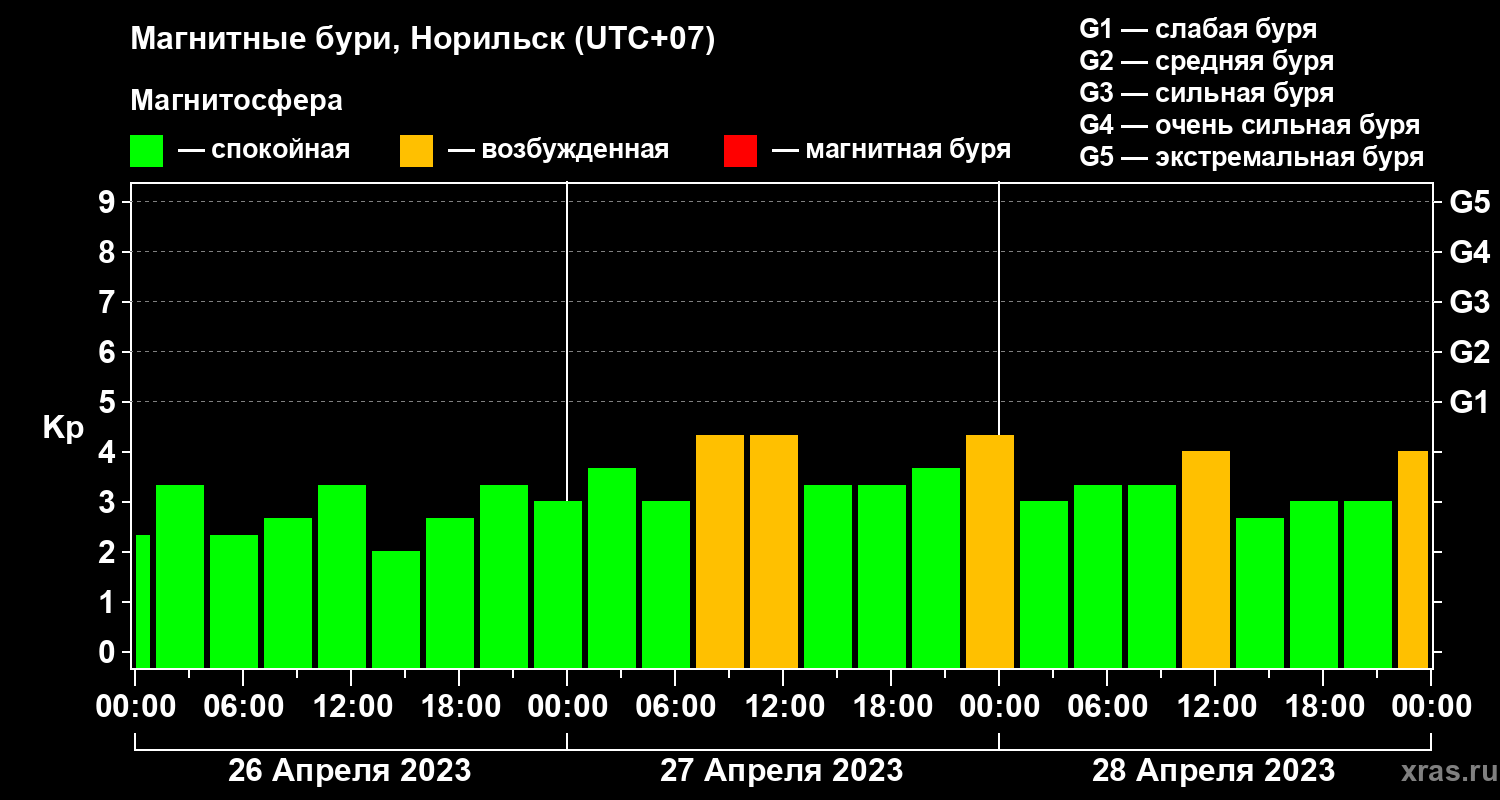Click the partial orange bar ending 28 April
Viewport: 1500px width, 800px height.
[1413, 559]
